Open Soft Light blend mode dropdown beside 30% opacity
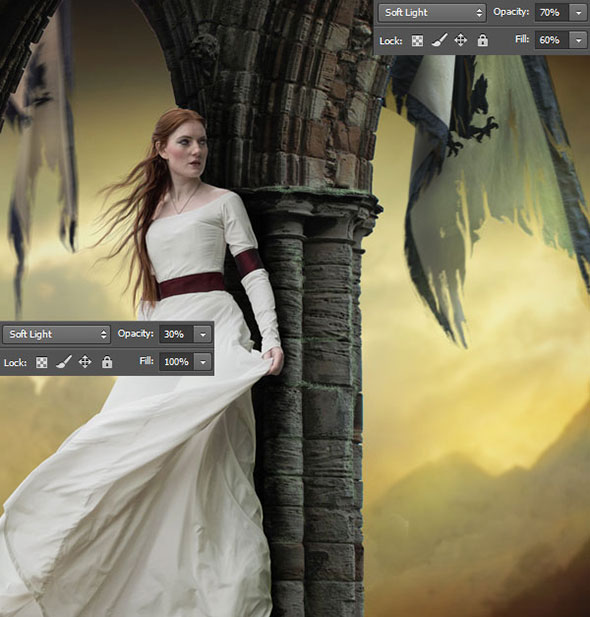Image resolution: width=590 pixels, height=617 pixels. [x=57, y=334]
